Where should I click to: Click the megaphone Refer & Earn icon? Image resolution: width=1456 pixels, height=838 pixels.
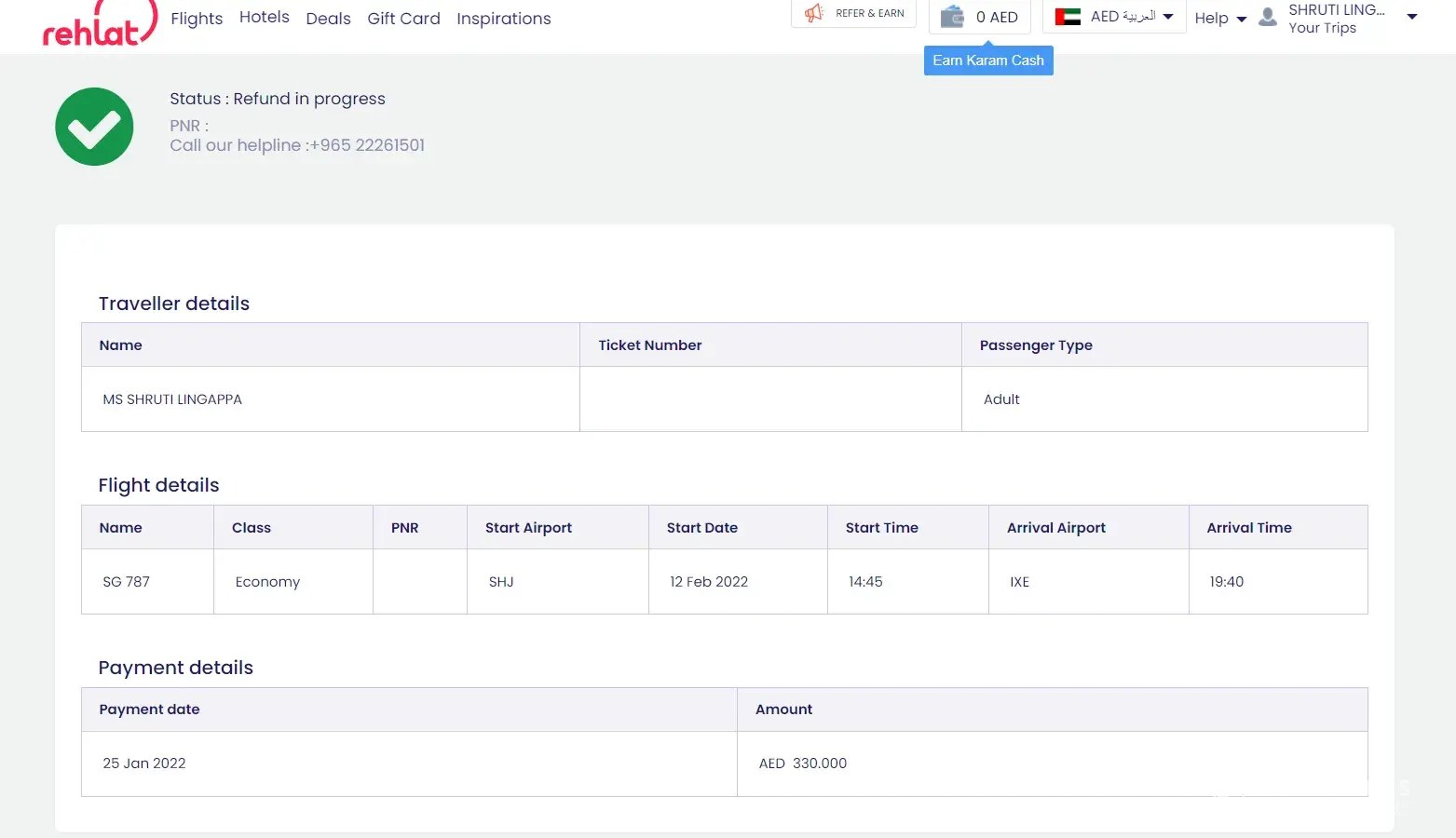click(x=814, y=13)
